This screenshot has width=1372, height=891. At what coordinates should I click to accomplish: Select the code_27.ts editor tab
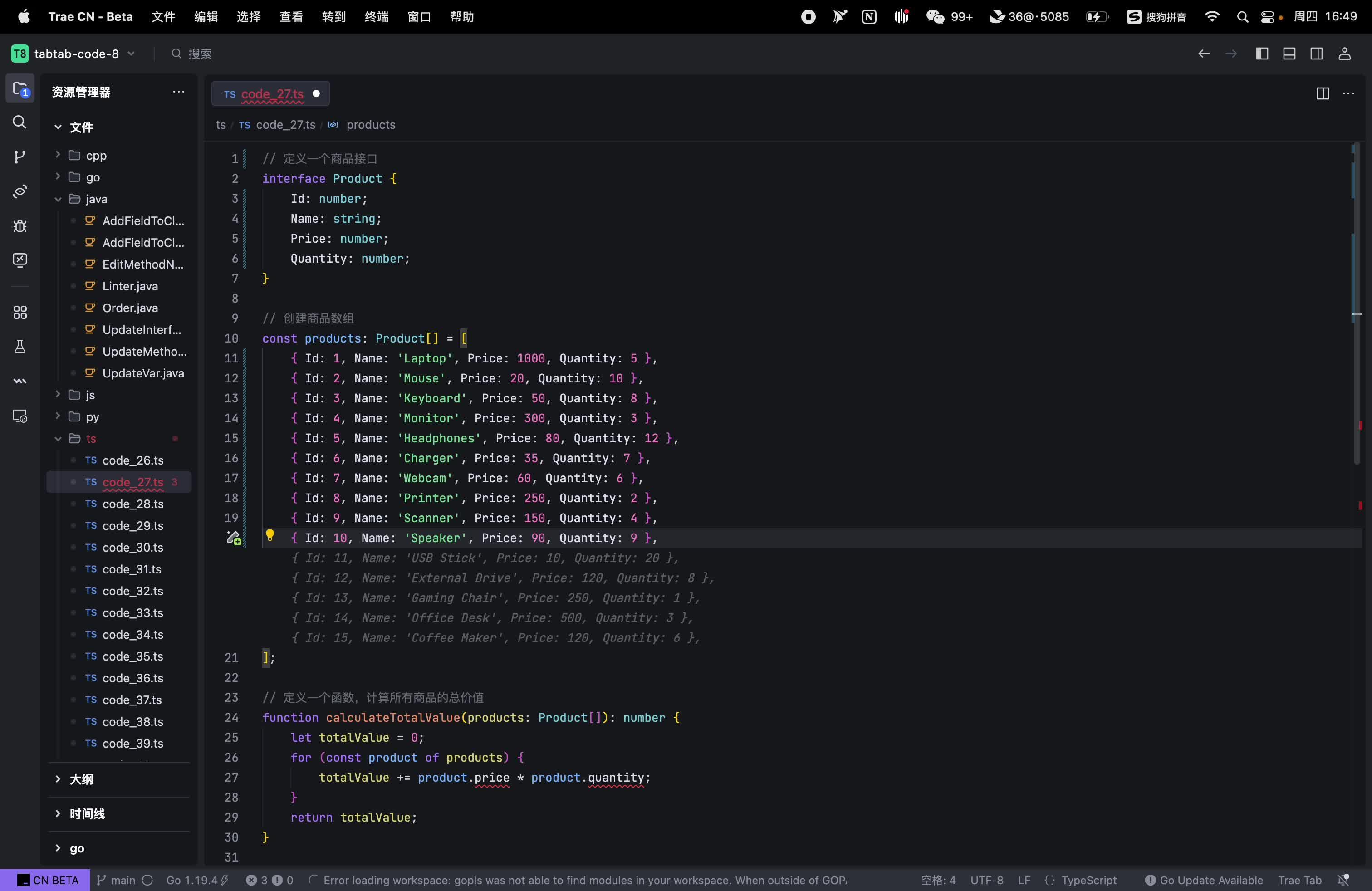click(271, 94)
